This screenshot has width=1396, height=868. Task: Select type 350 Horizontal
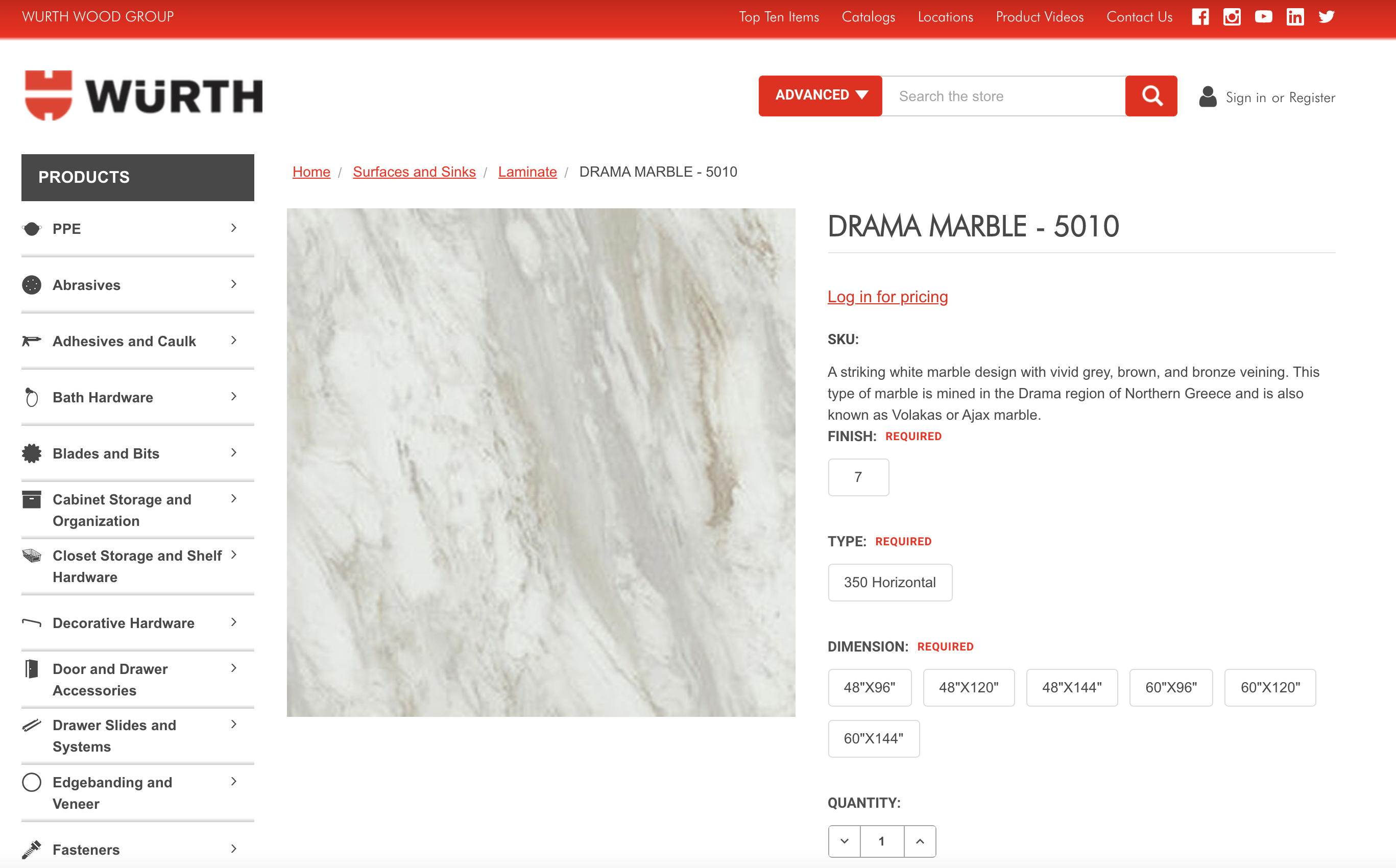(889, 582)
